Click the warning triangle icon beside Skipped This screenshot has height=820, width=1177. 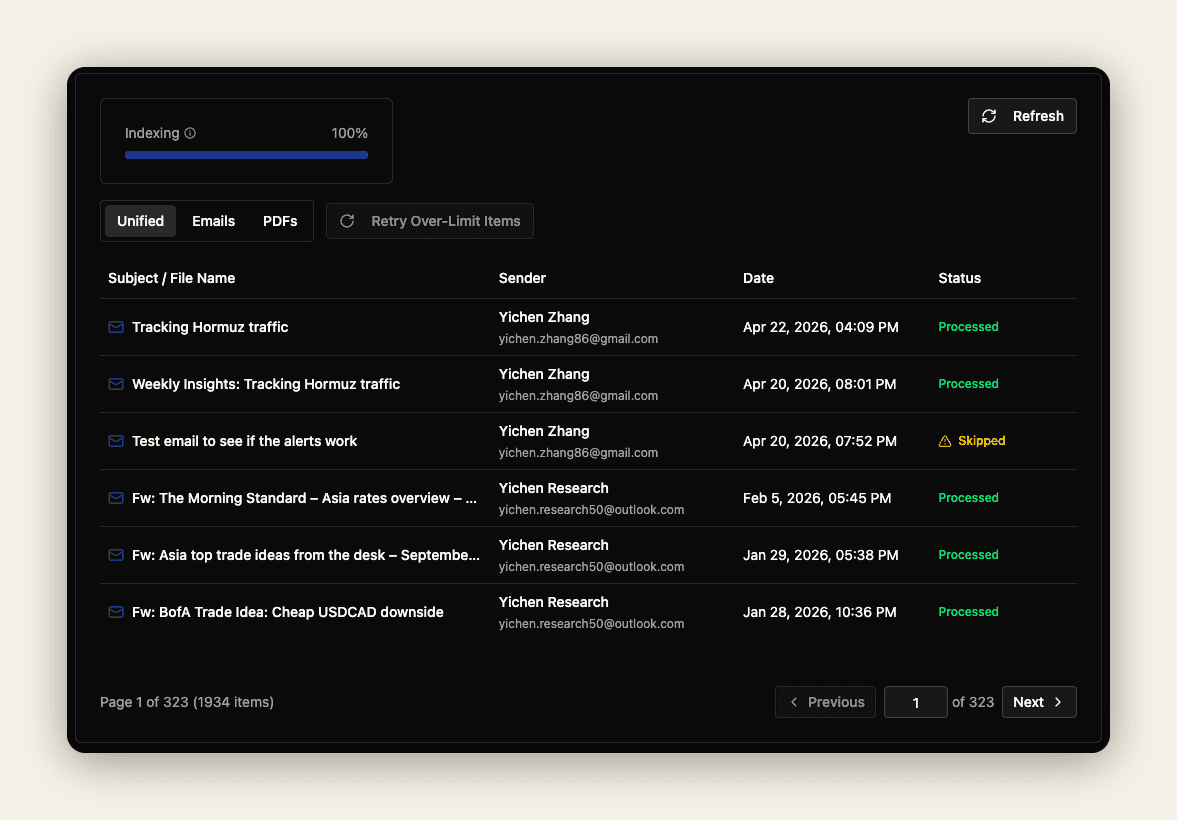coord(945,441)
